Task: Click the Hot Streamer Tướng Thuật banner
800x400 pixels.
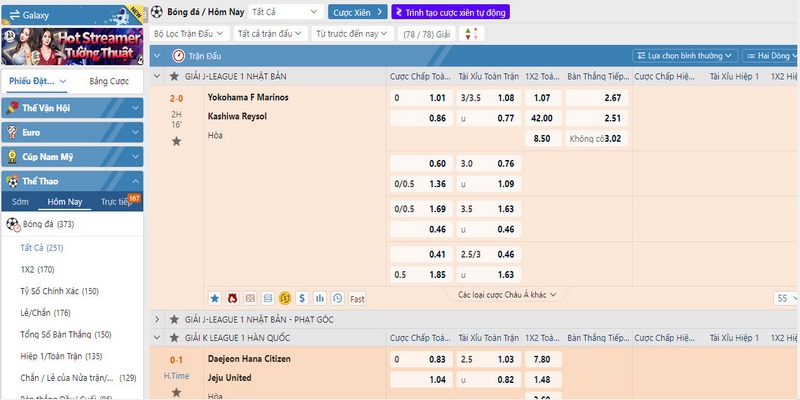Action: [x=72, y=45]
